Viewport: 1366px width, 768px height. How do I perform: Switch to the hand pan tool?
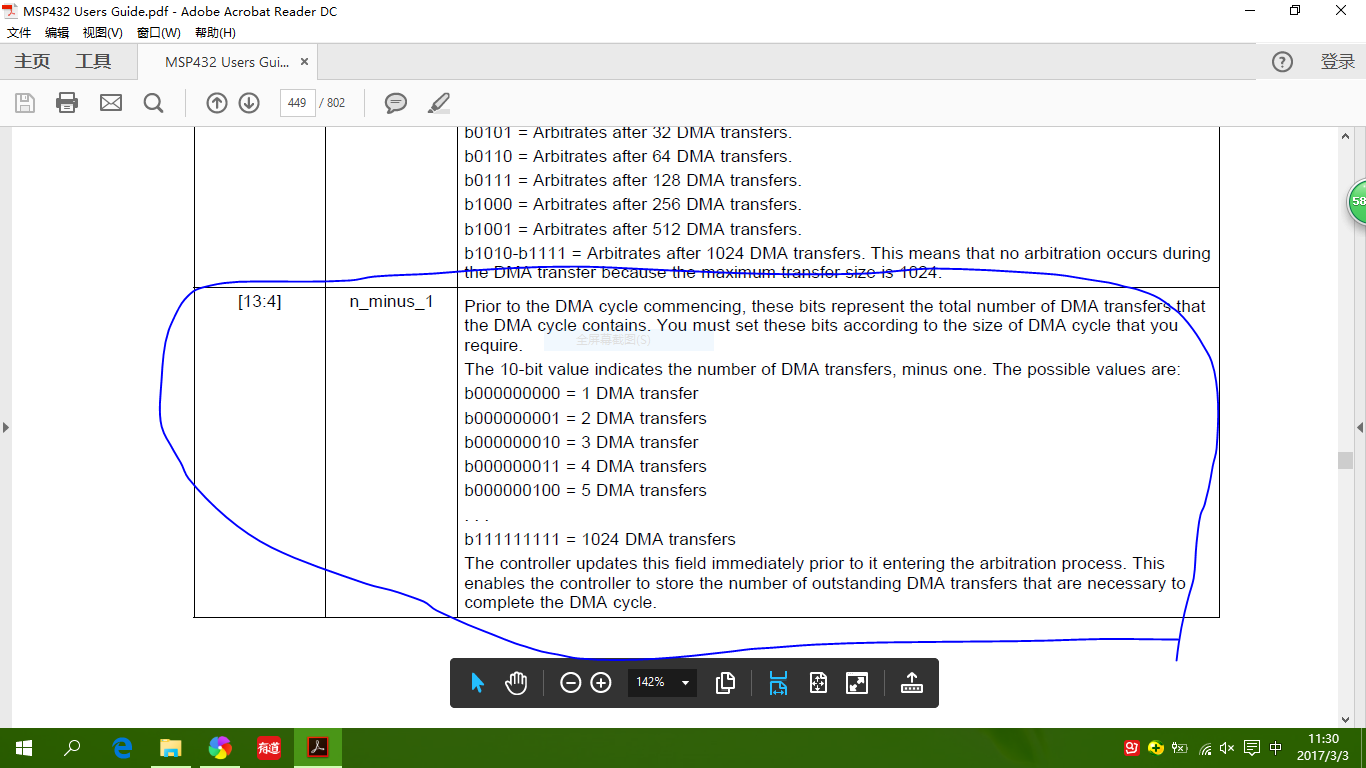point(516,682)
